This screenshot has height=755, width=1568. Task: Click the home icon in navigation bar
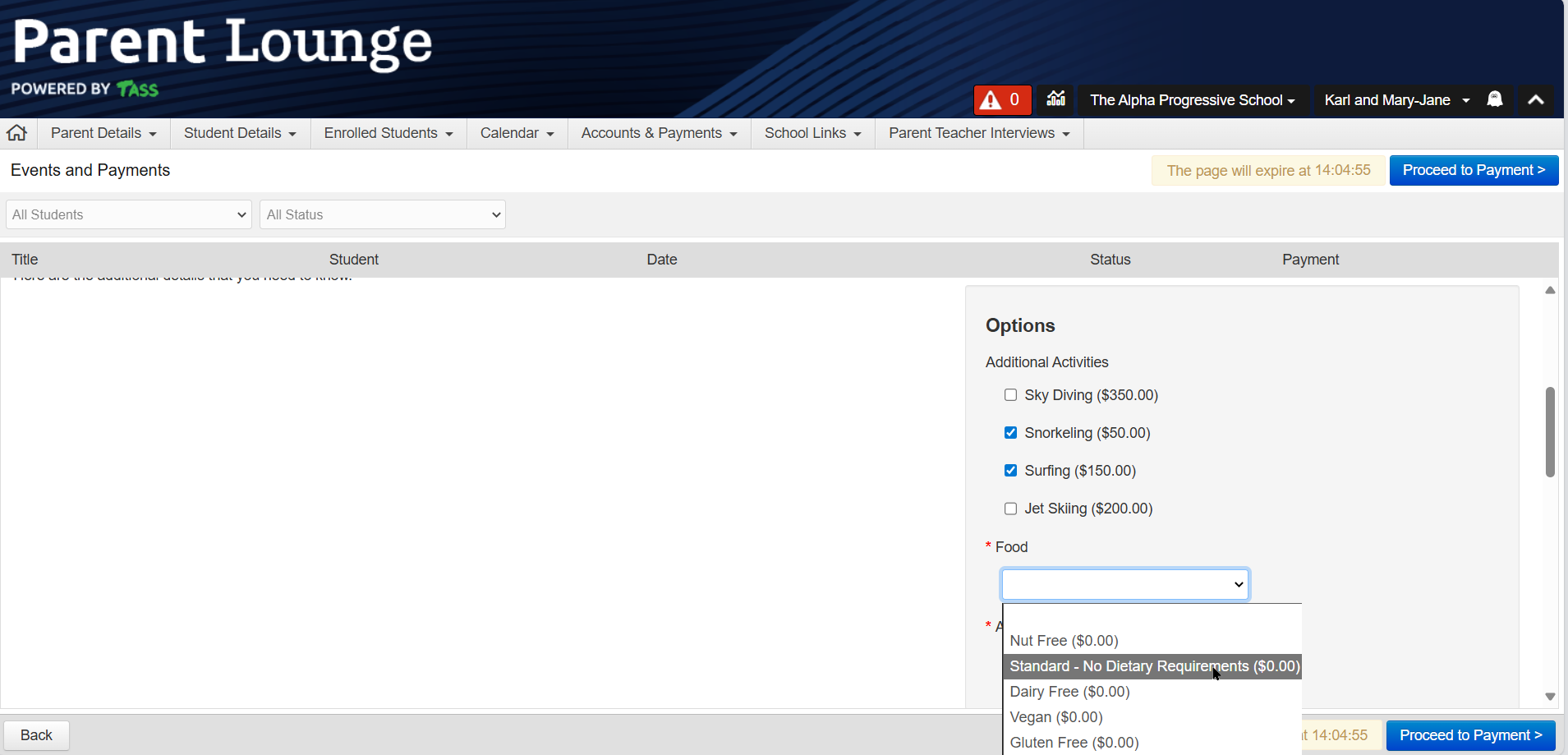pyautogui.click(x=17, y=133)
